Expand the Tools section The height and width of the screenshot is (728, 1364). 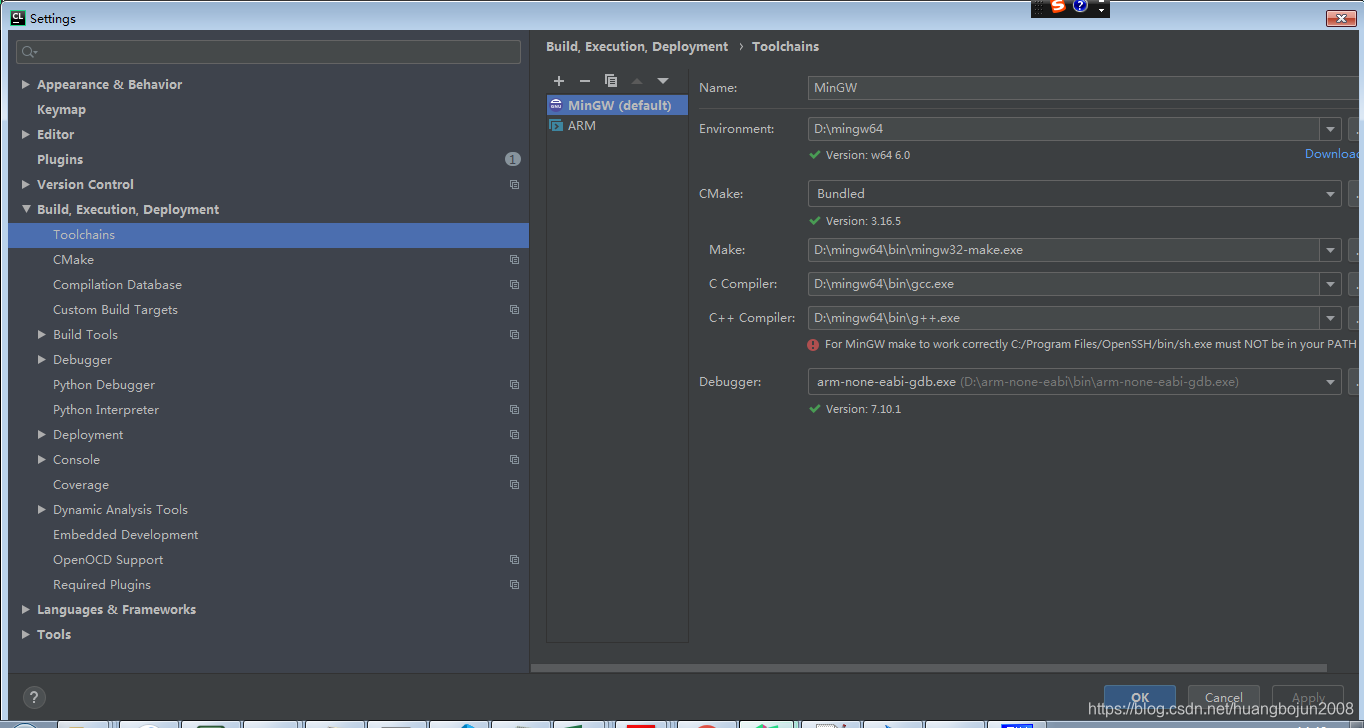click(24, 633)
